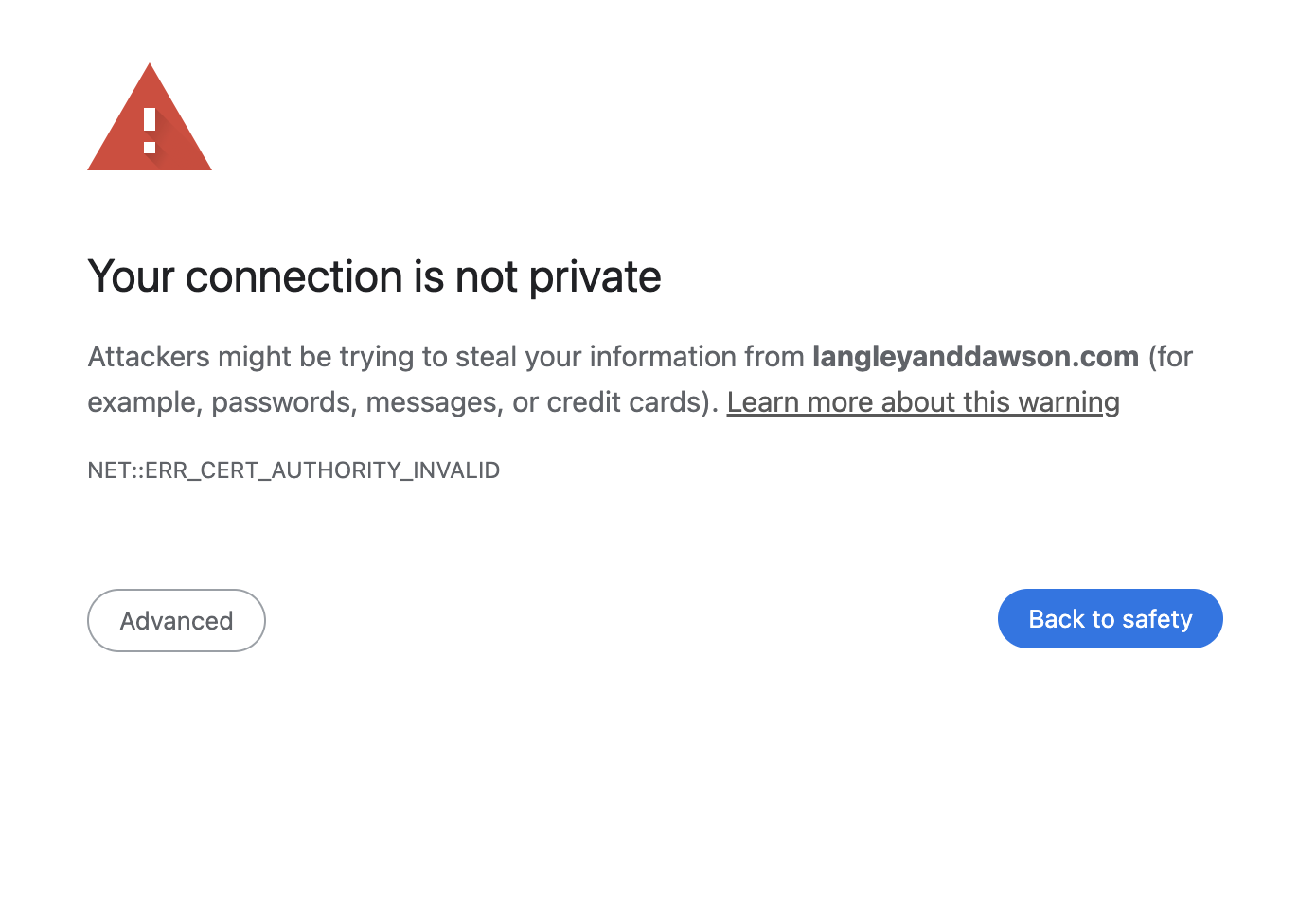Expand advanced options using the Advanced control
Screen dimensions: 1316x905
[176, 620]
